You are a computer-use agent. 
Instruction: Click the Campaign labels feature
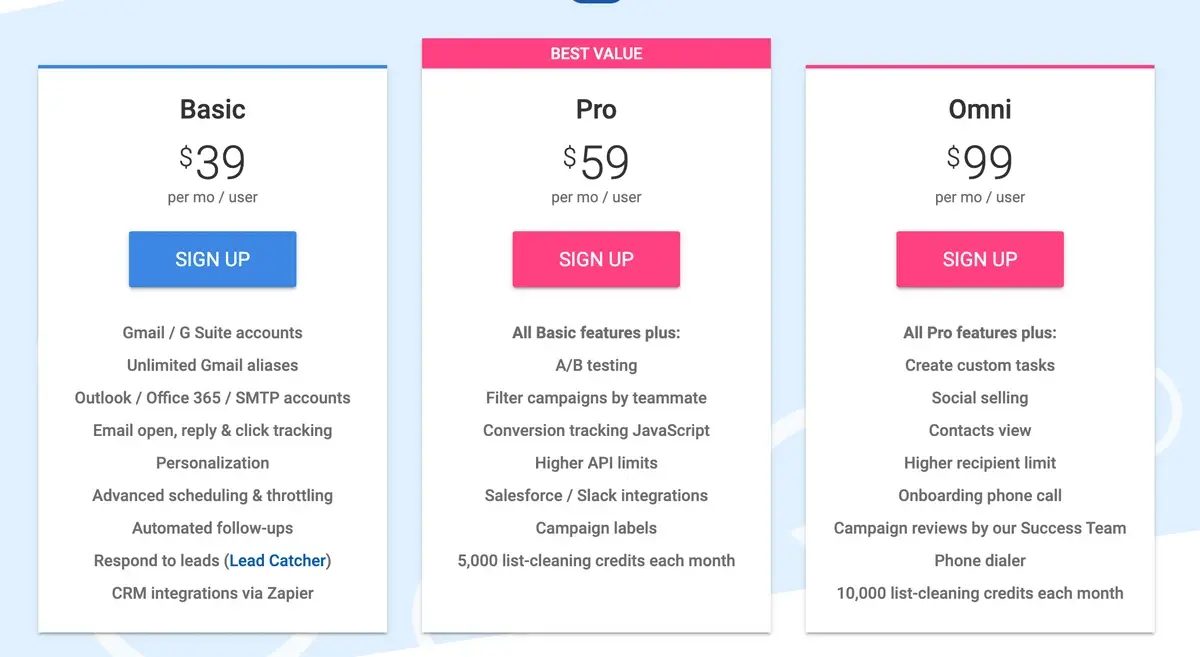pyautogui.click(x=596, y=528)
